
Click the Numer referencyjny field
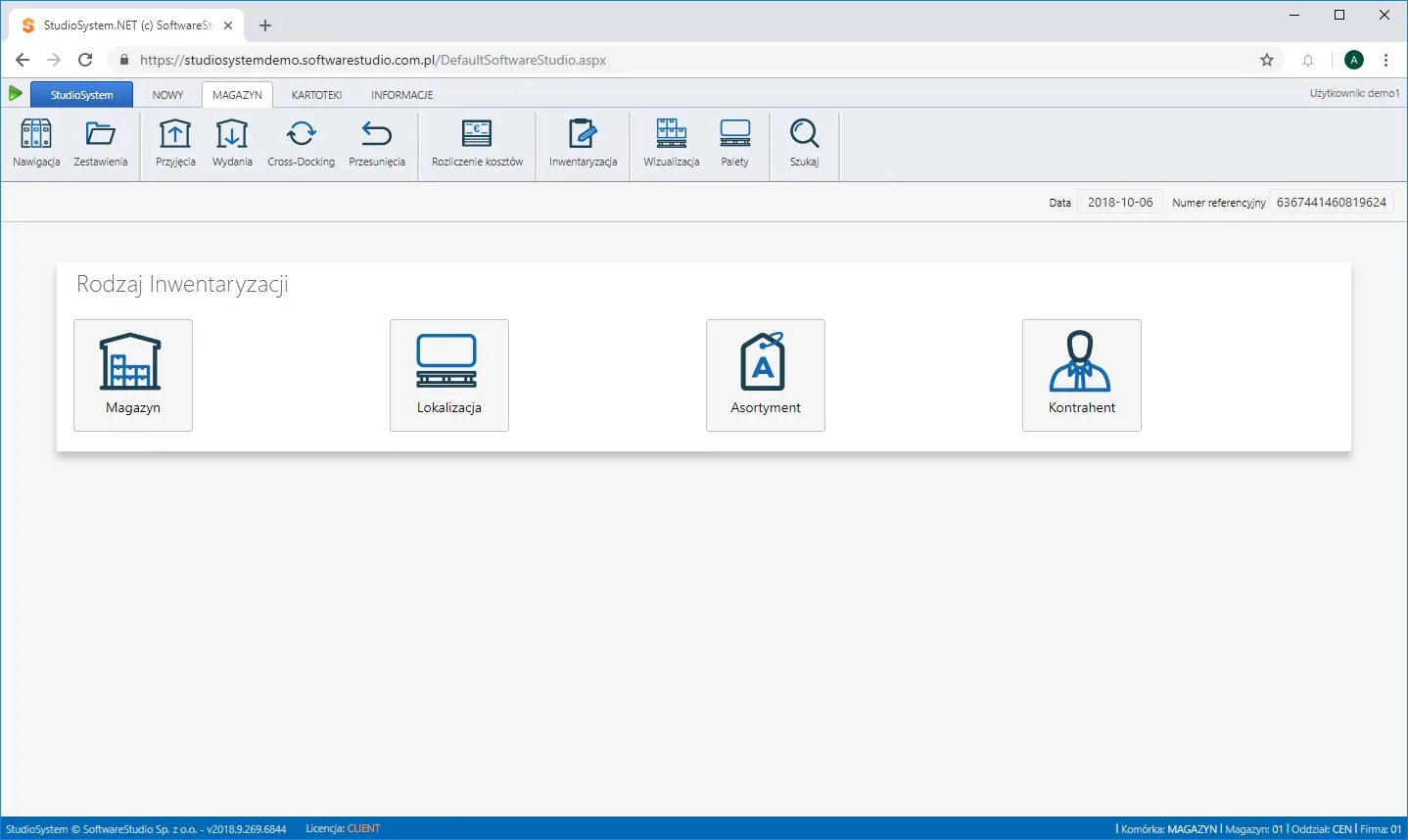[1332, 203]
